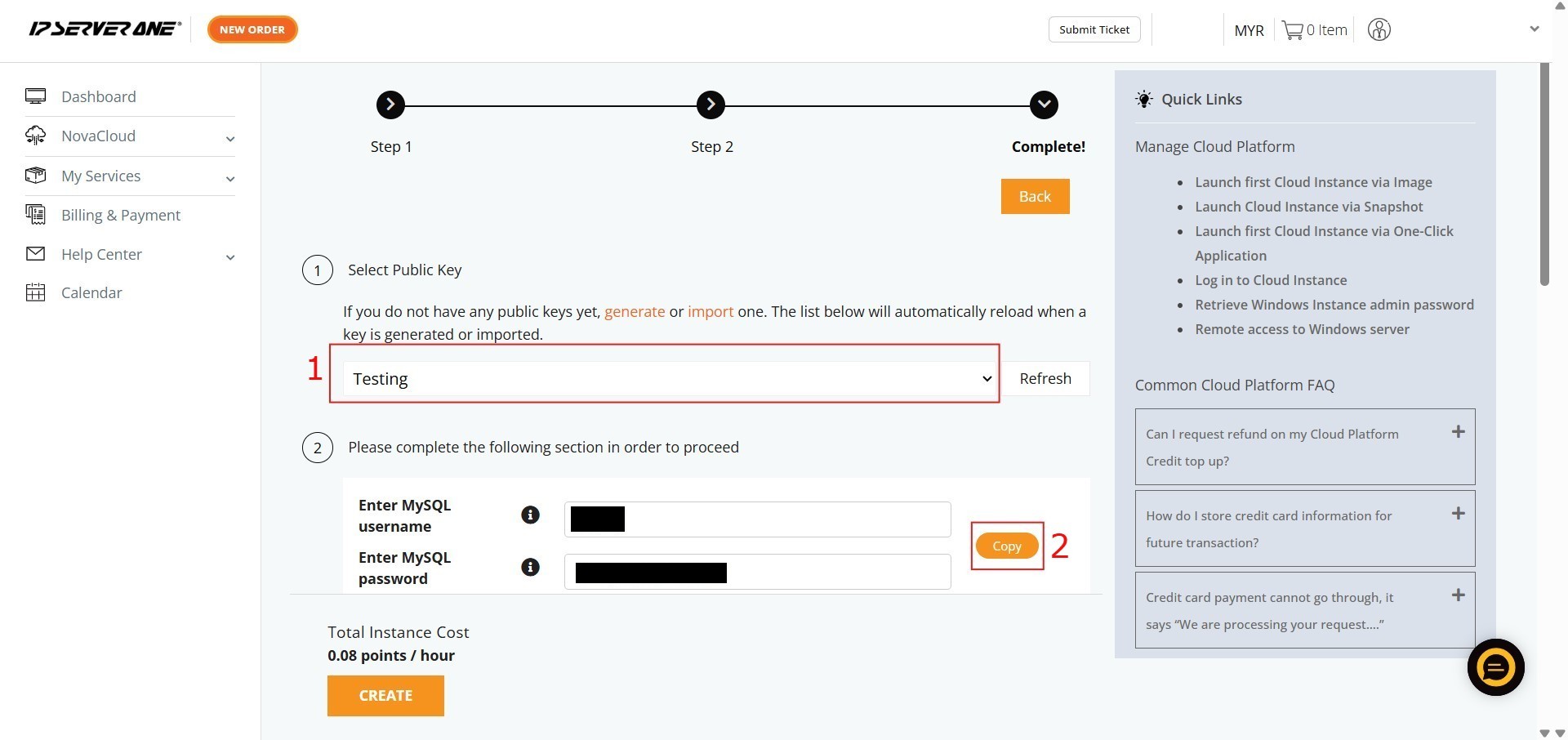
Task: Click the Step 1 circle arrow icon
Action: [x=390, y=105]
